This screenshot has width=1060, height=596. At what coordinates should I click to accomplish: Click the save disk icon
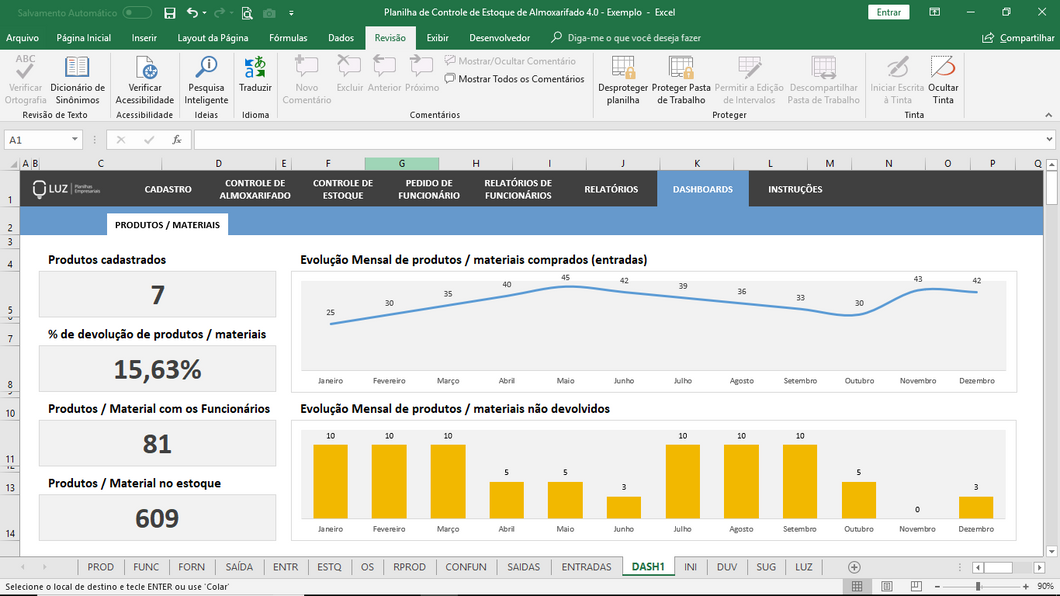170,13
